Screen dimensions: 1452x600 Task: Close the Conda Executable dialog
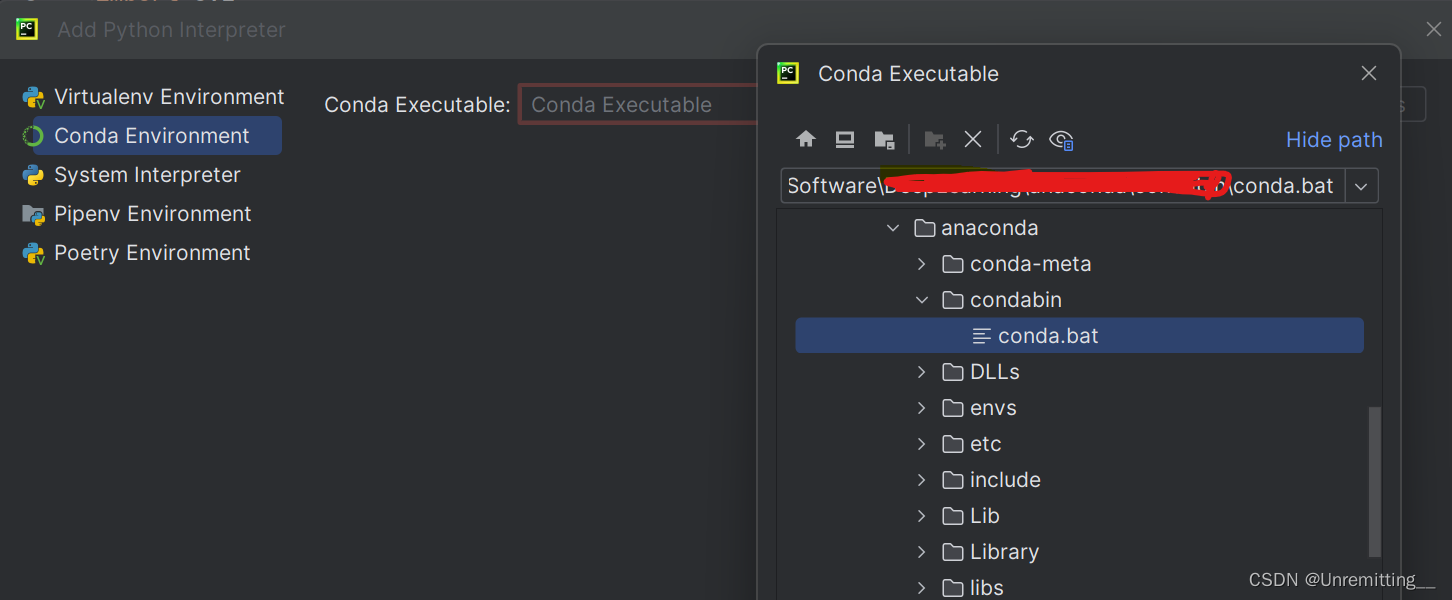[x=1369, y=73]
